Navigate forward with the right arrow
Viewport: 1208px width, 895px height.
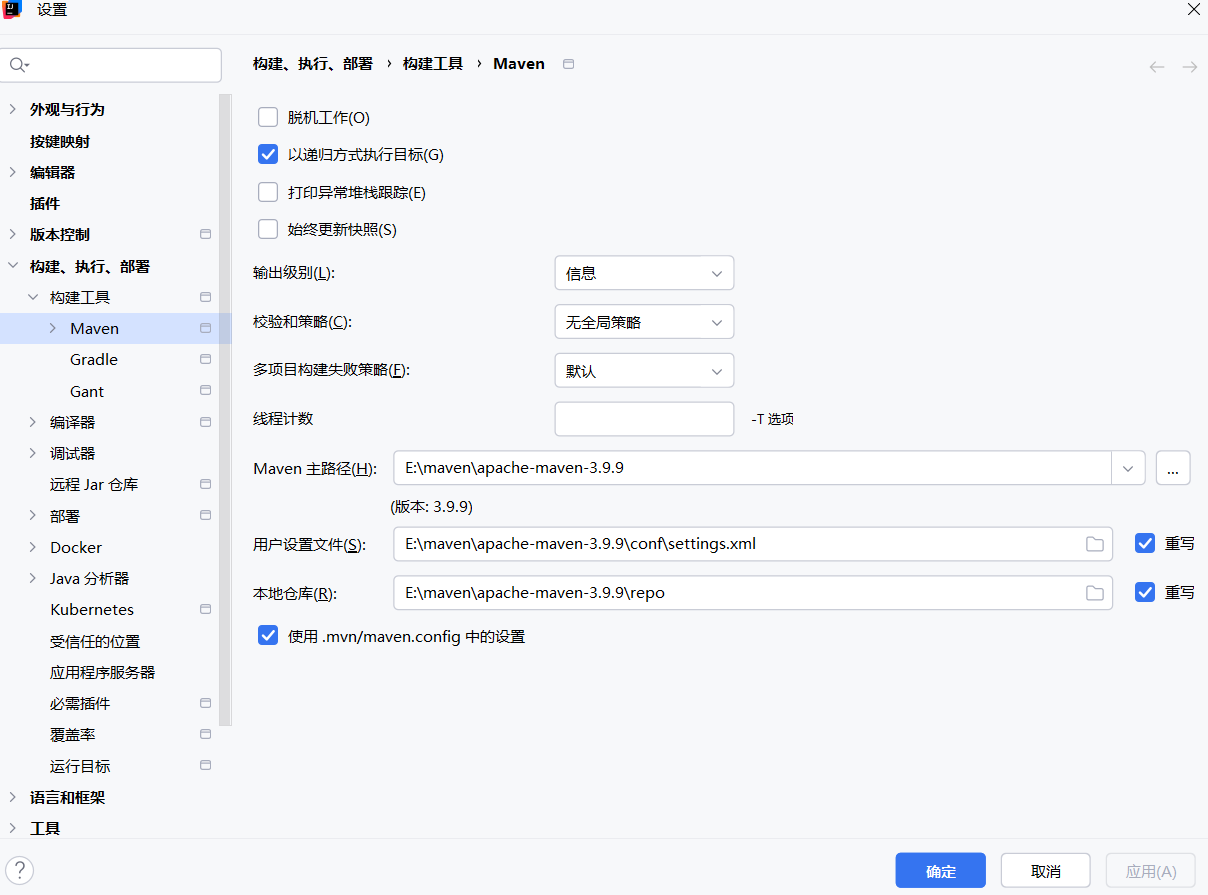(1190, 67)
